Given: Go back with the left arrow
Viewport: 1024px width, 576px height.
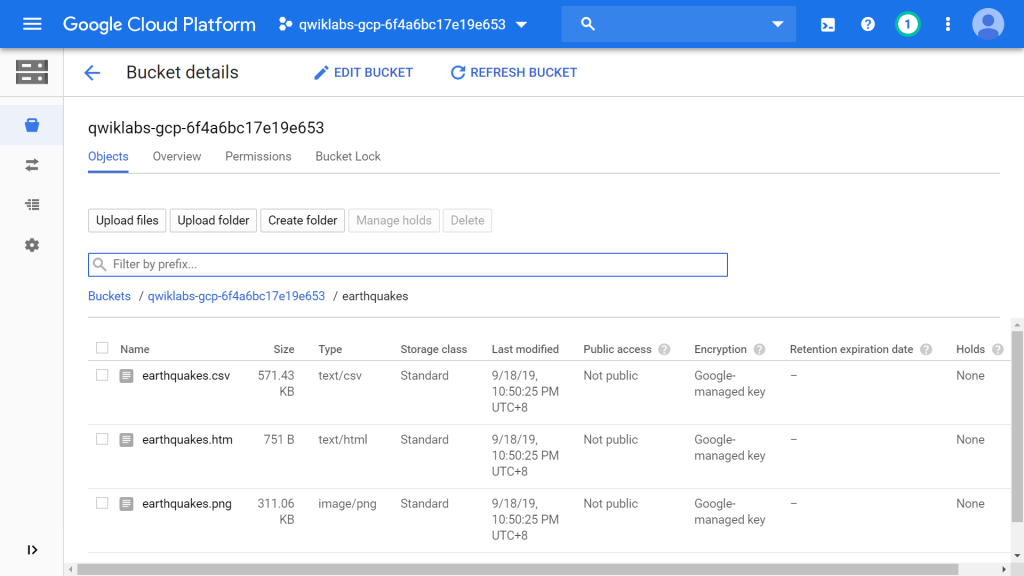Looking at the screenshot, I should (x=92, y=72).
